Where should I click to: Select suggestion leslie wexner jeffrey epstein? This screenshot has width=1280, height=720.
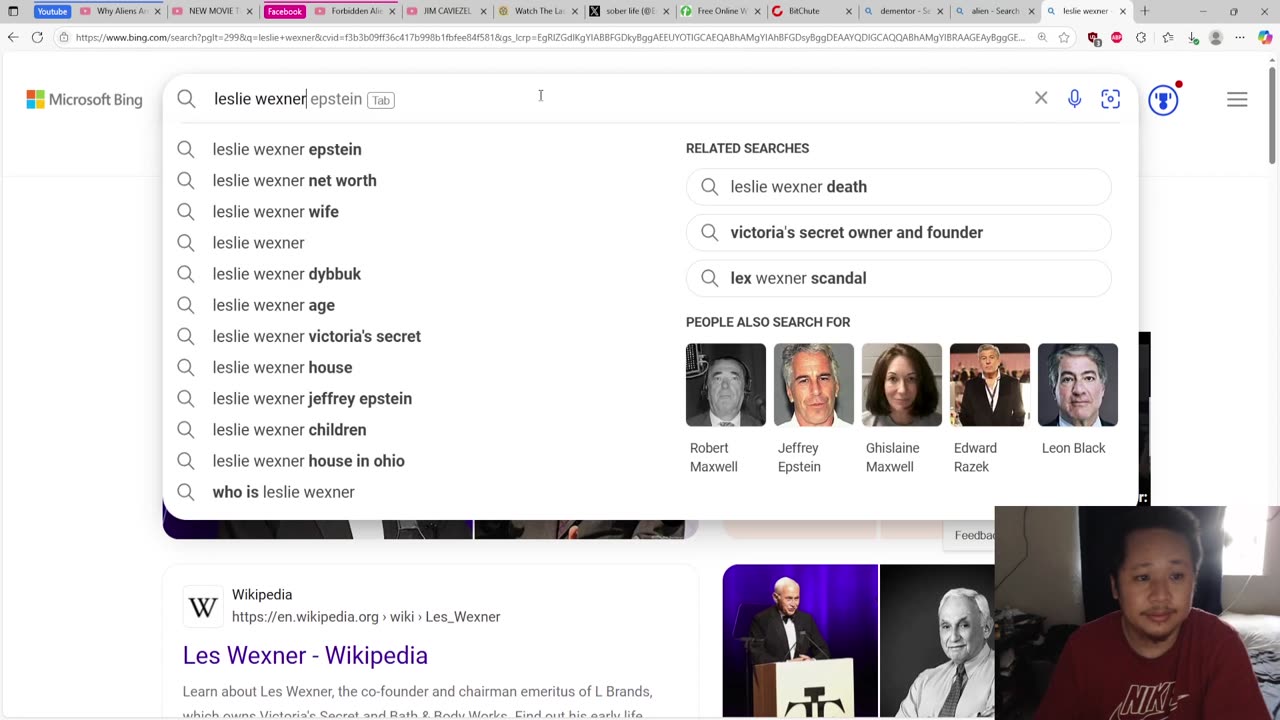(312, 398)
